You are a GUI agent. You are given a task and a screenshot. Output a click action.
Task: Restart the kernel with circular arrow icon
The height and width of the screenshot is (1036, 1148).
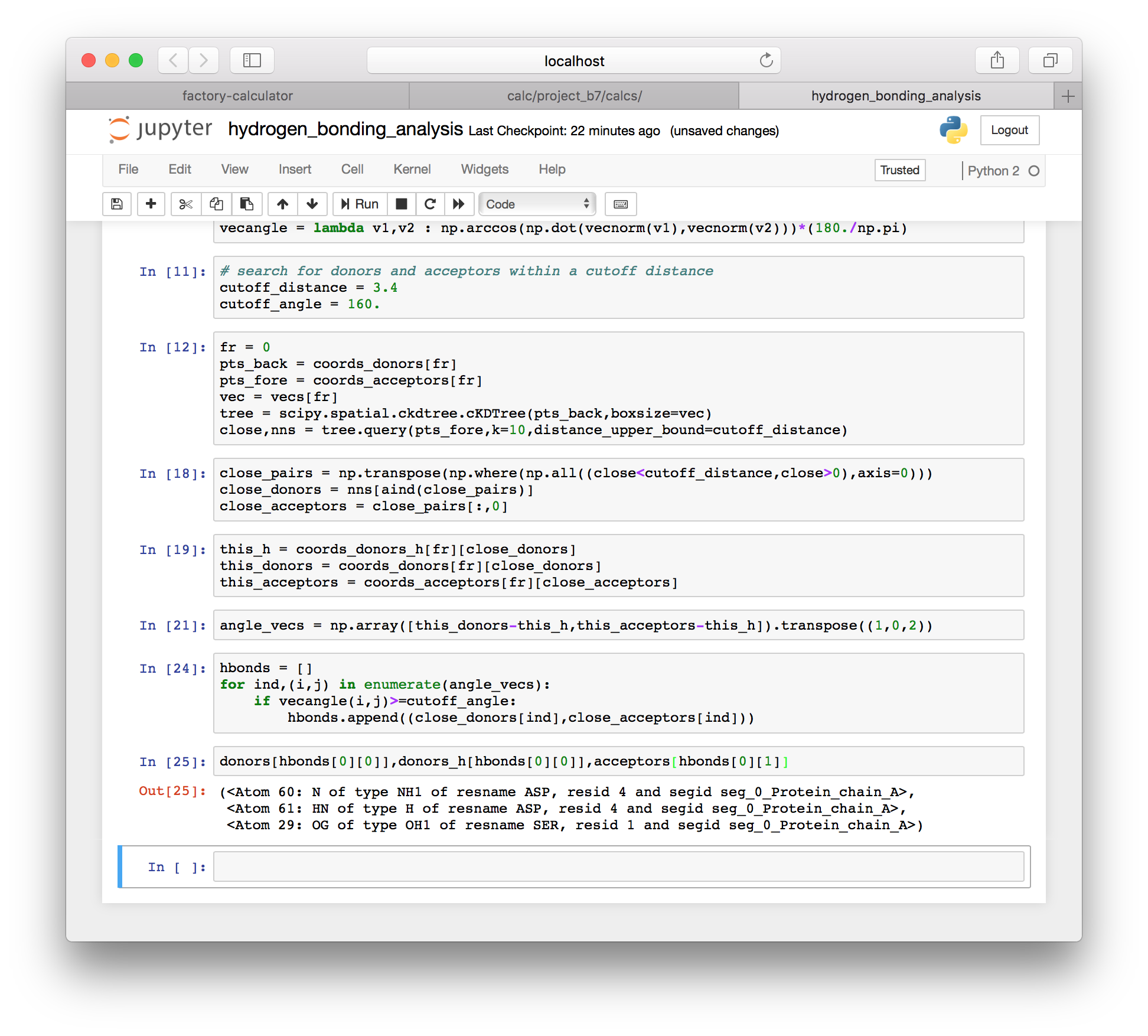[430, 204]
